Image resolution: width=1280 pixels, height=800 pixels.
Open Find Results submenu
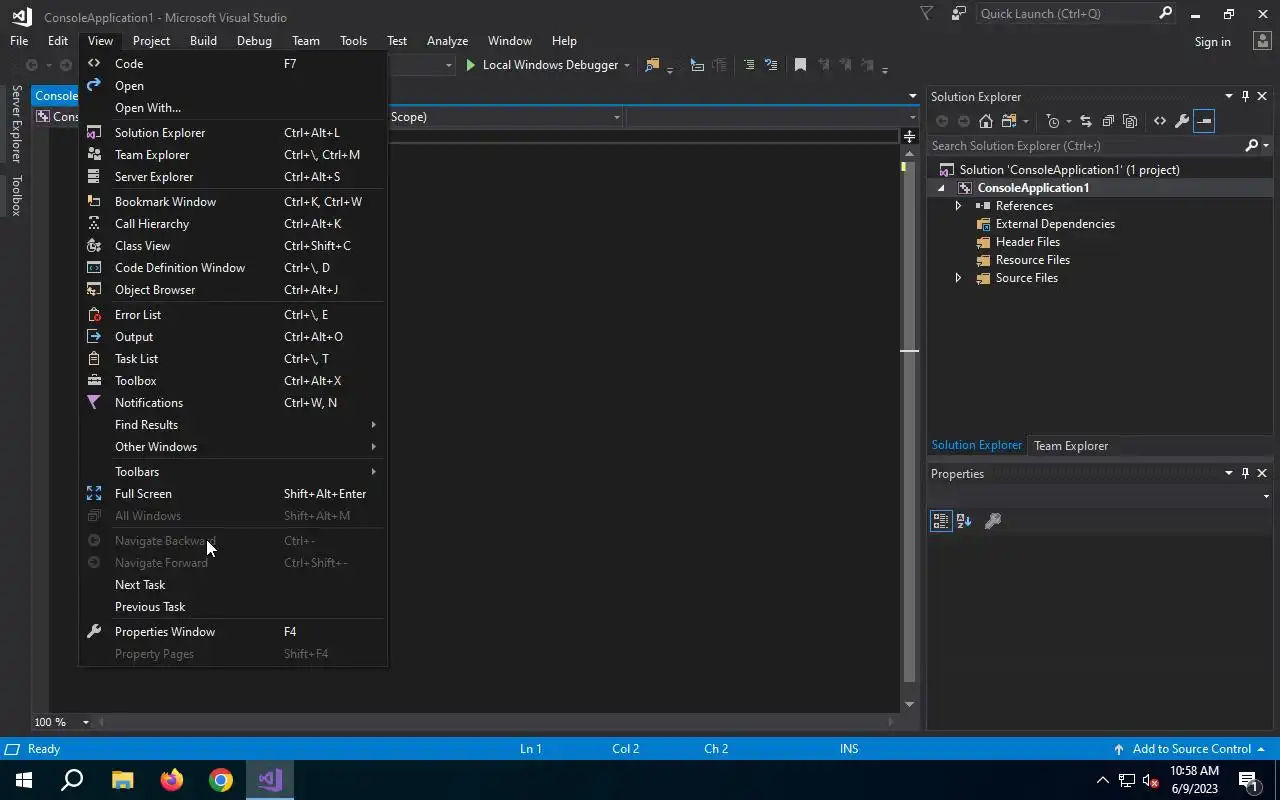233,425
